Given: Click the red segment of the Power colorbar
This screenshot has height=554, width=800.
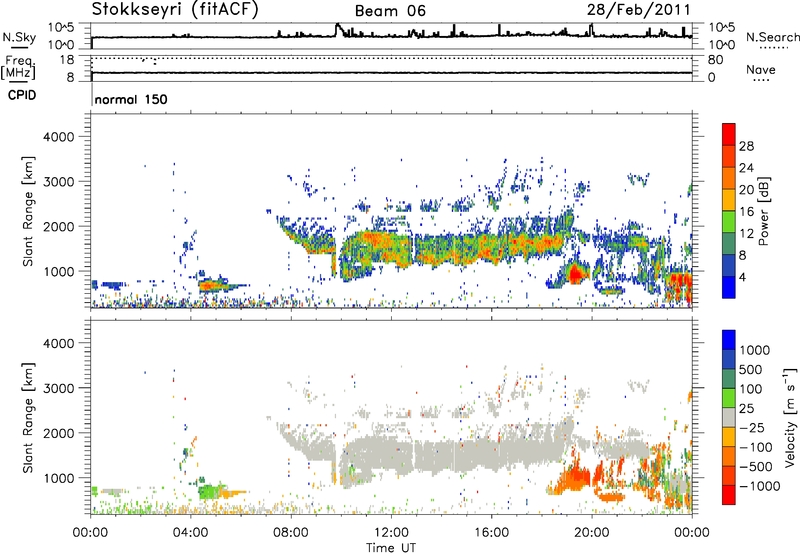Looking at the screenshot, I should (x=729, y=134).
